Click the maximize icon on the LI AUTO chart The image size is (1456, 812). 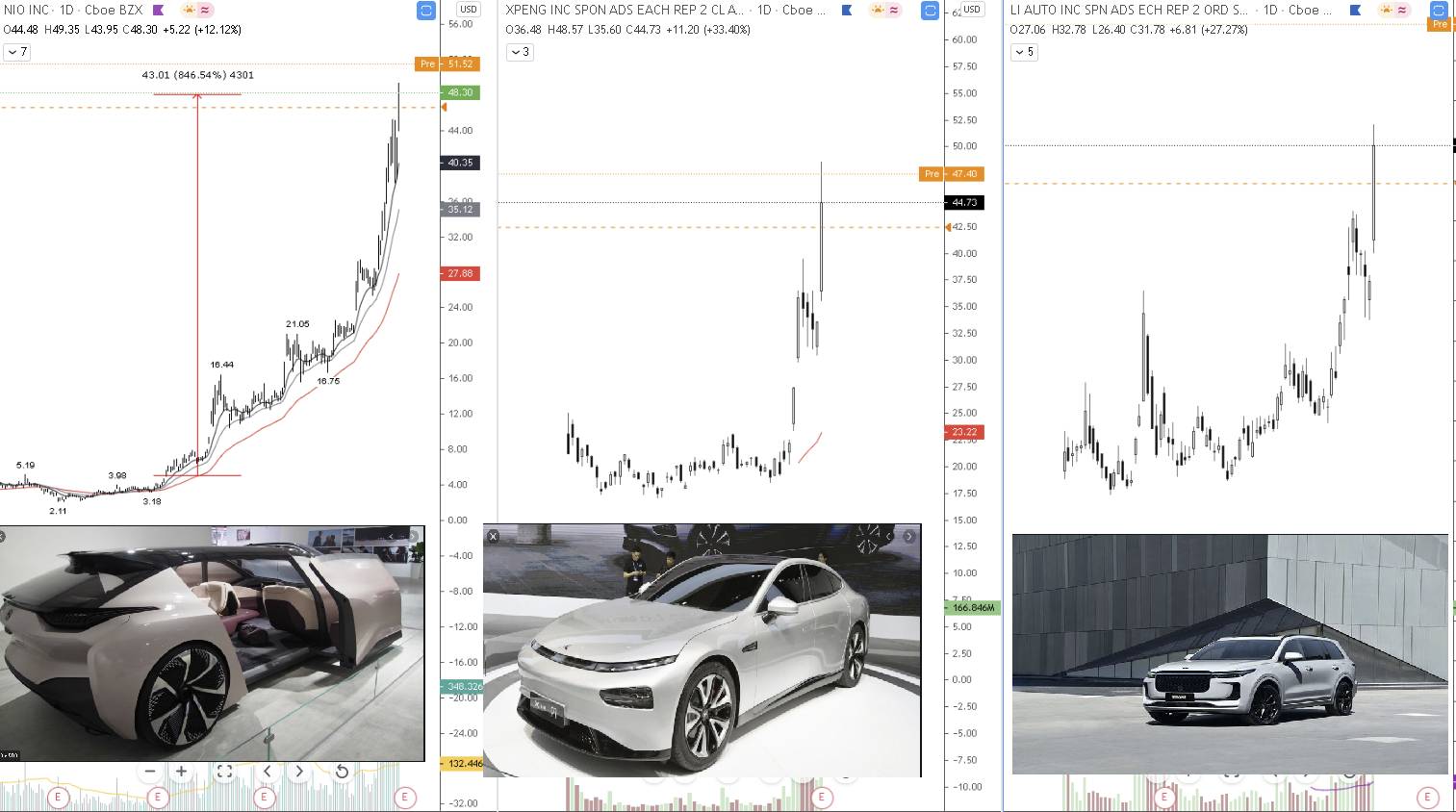pyautogui.click(x=1439, y=10)
